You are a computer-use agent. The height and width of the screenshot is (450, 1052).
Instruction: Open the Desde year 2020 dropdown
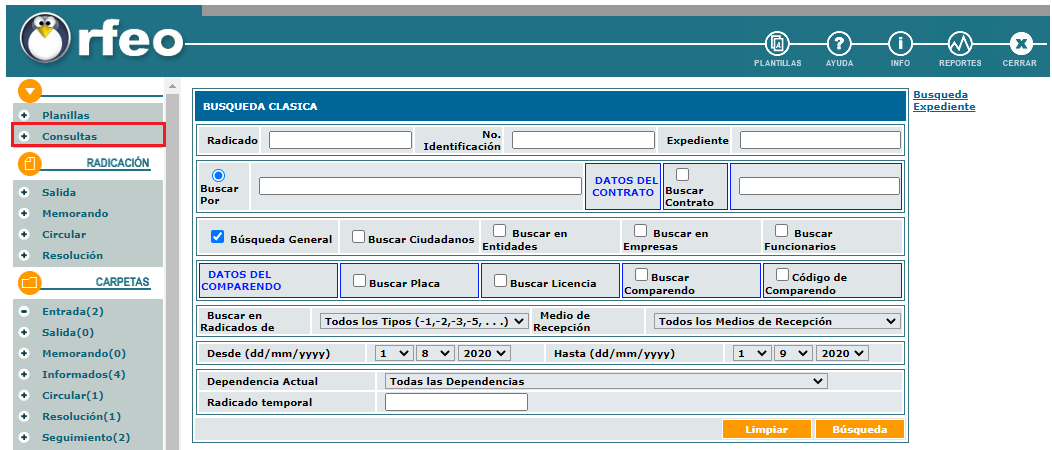click(x=485, y=353)
